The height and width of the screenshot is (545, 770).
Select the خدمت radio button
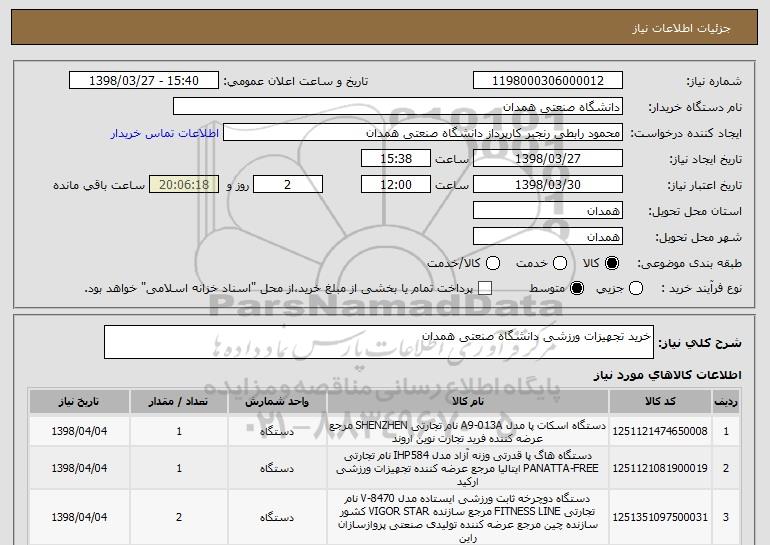click(559, 263)
